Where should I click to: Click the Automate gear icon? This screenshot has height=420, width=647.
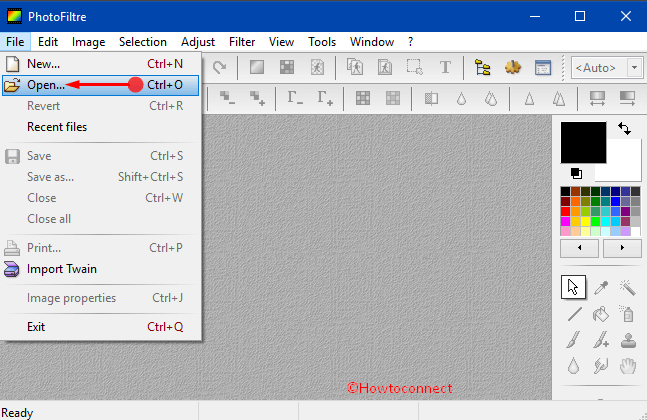tap(512, 67)
